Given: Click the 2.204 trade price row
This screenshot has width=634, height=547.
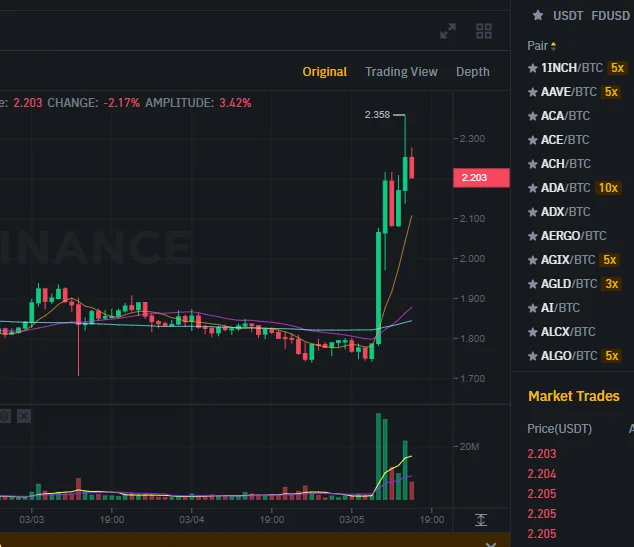Looking at the screenshot, I should [x=542, y=473].
